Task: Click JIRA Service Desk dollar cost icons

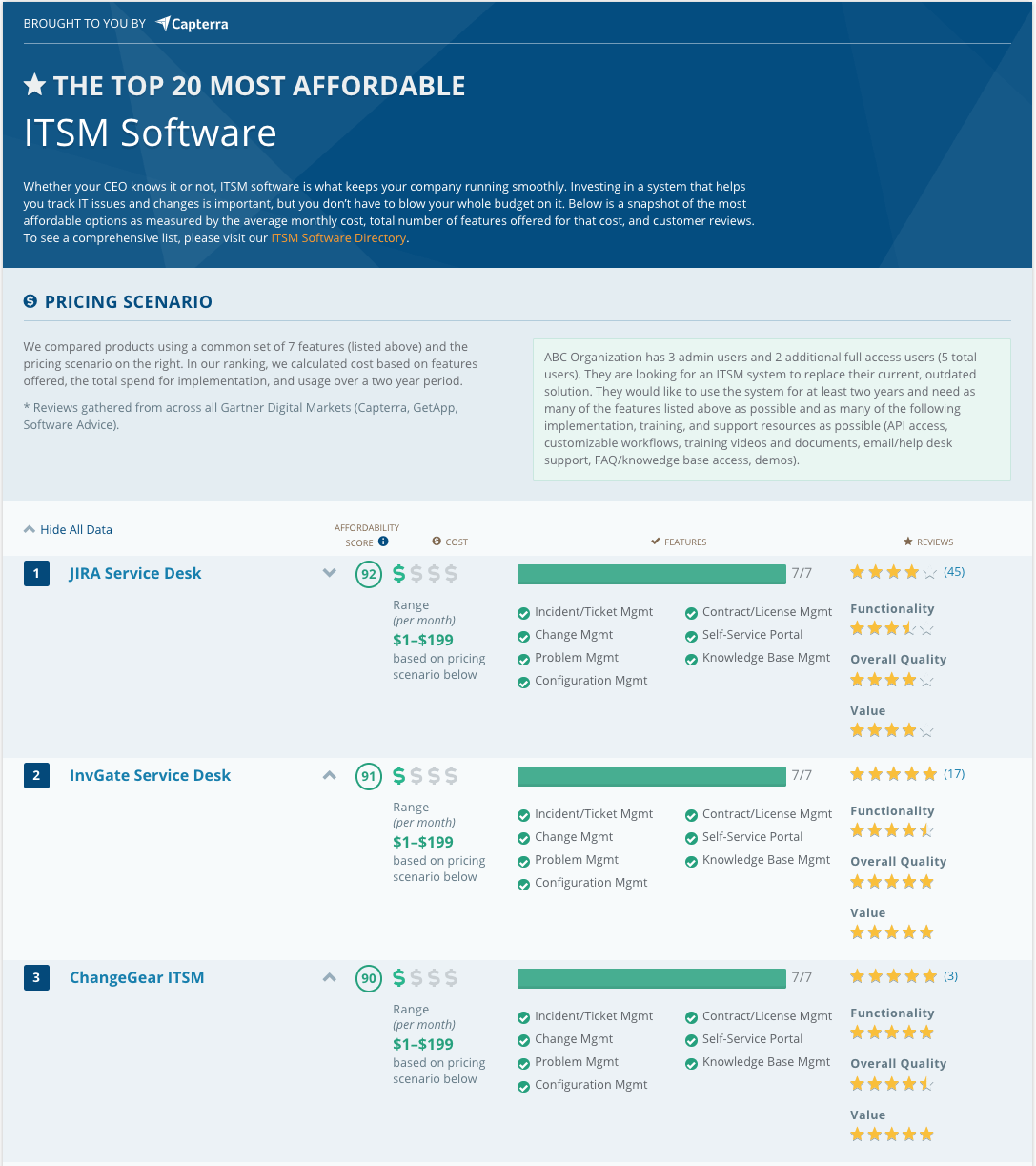Action: tap(425, 574)
